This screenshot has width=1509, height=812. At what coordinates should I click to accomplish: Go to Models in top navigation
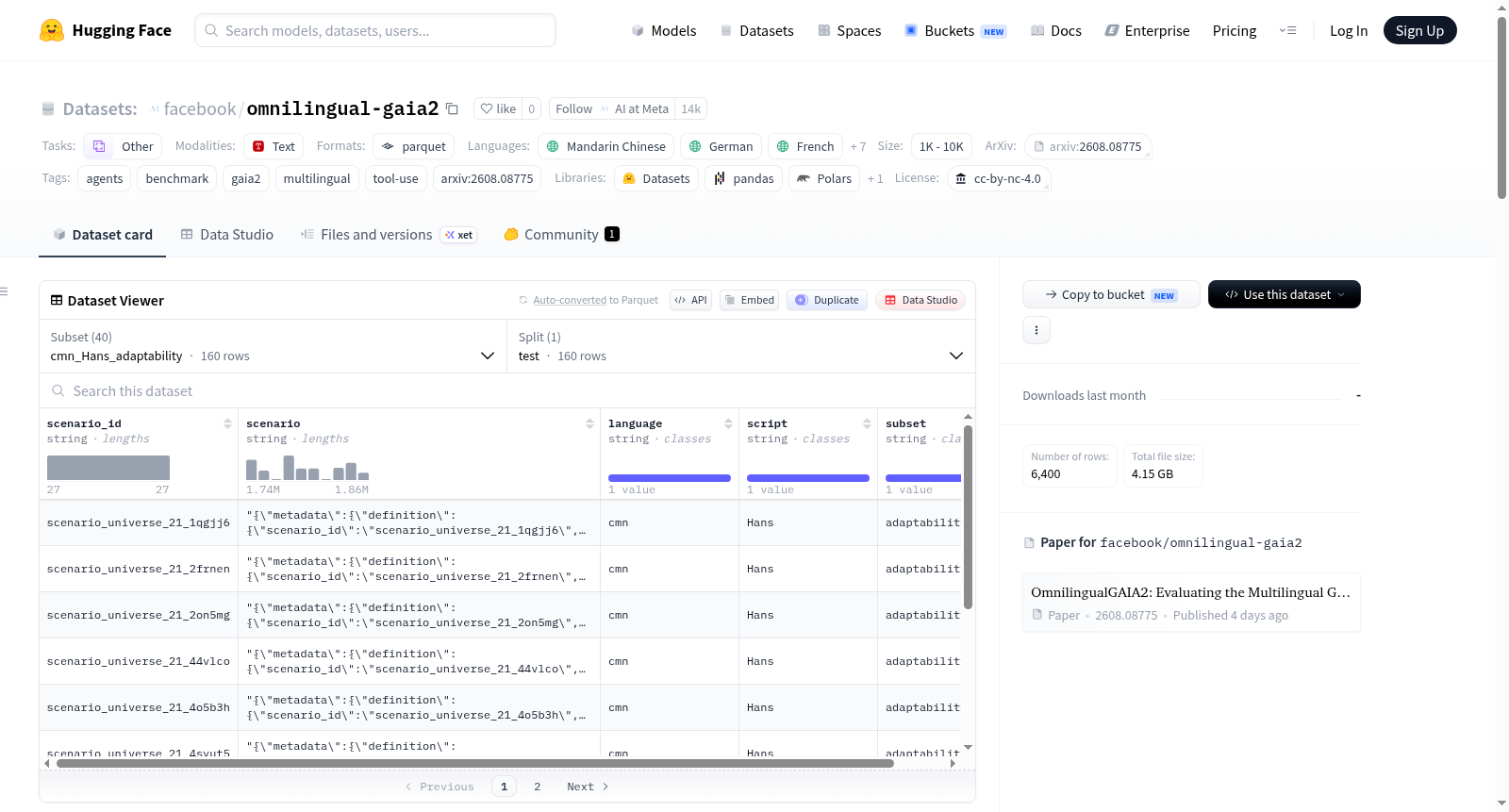point(664,30)
